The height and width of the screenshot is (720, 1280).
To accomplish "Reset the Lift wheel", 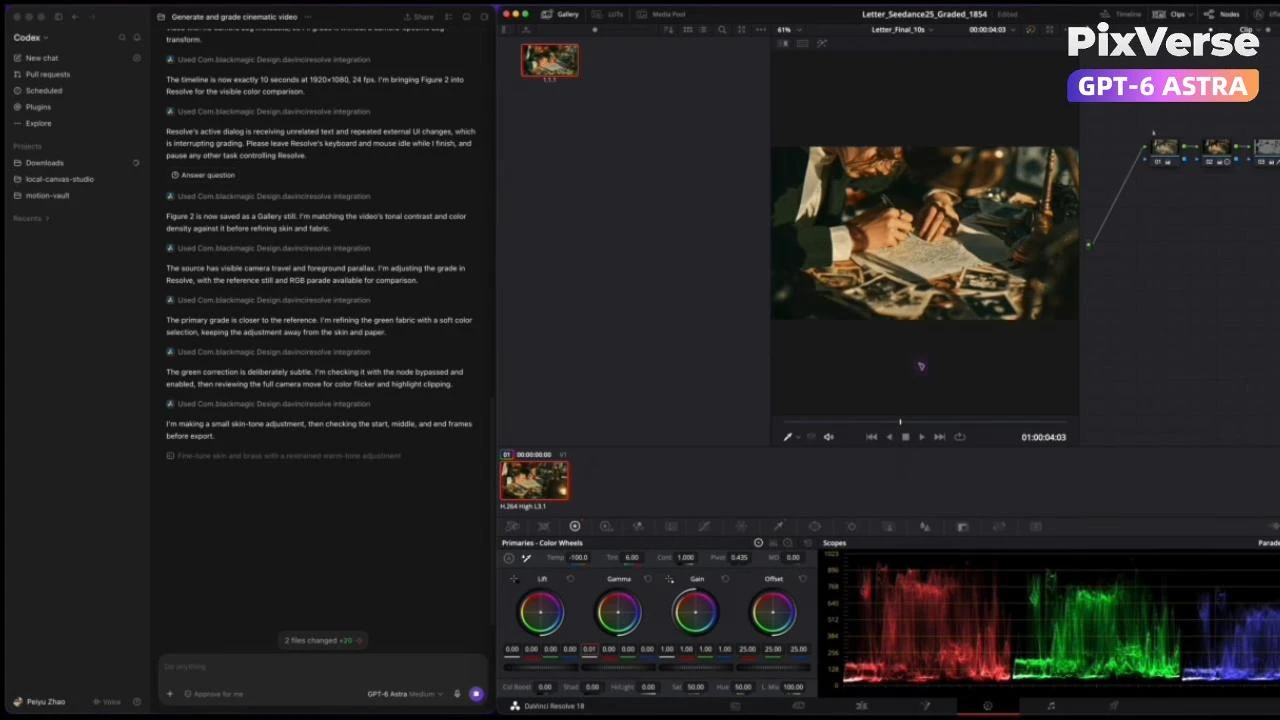I will [x=570, y=579].
